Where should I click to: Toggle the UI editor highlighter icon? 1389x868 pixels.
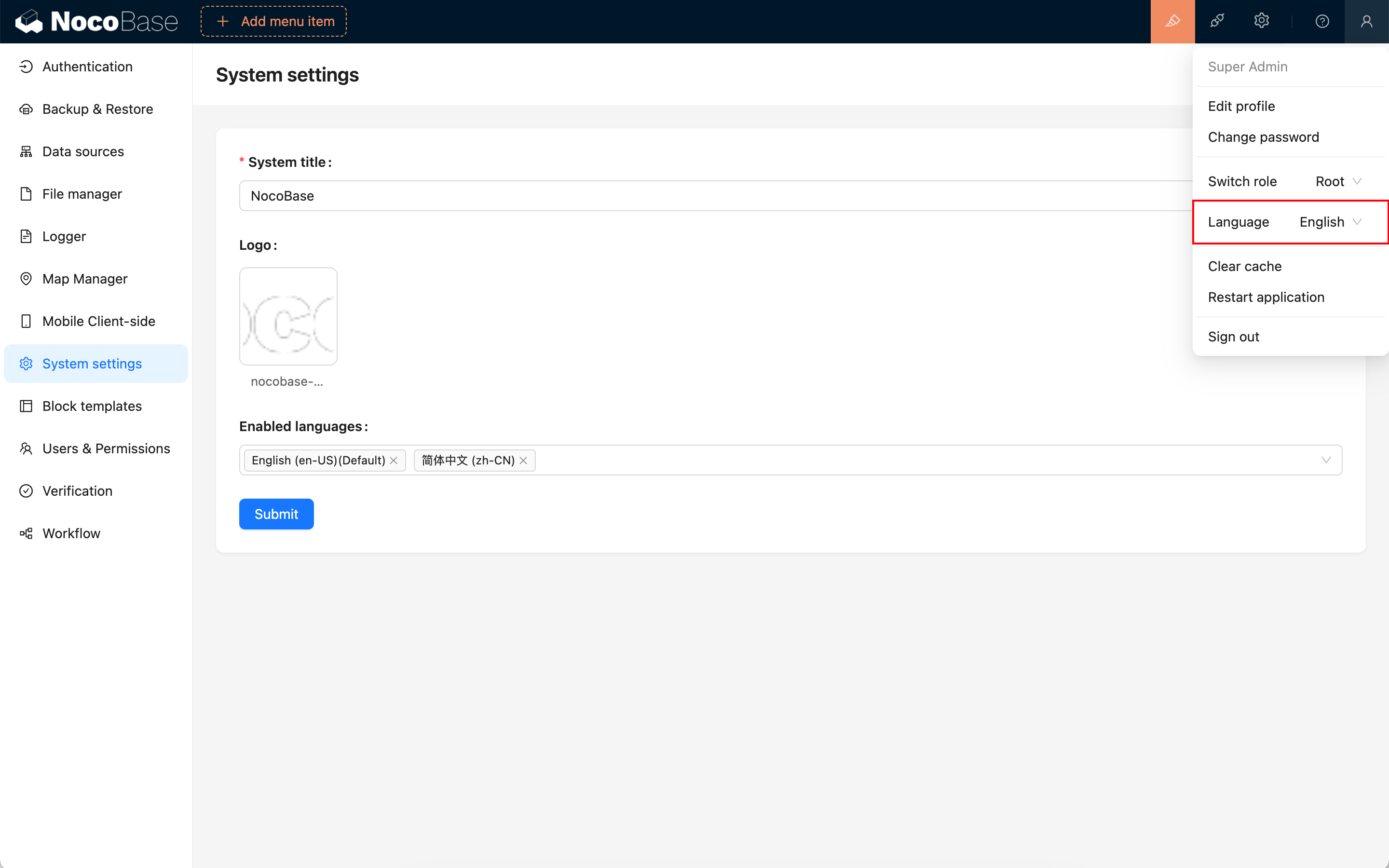(1172, 21)
